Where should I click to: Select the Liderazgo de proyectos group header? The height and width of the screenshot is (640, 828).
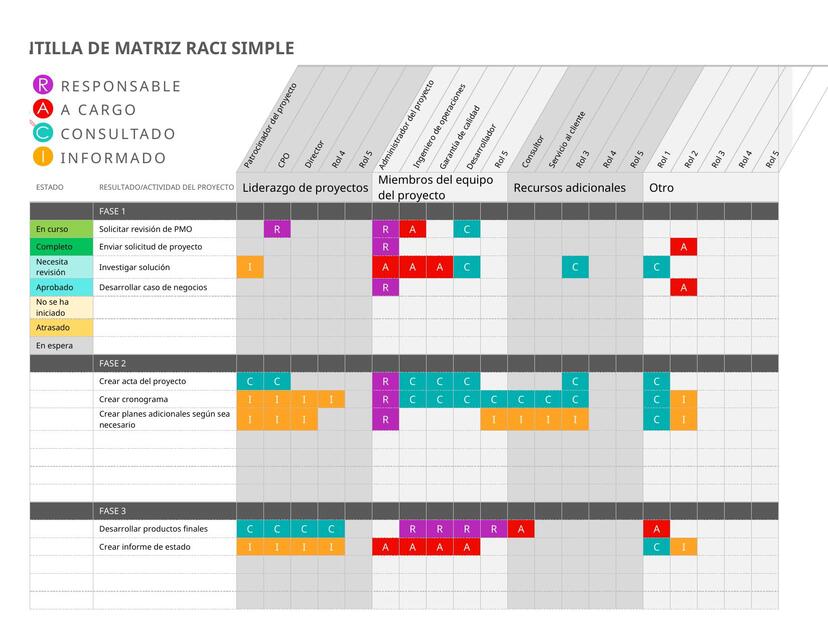[303, 187]
